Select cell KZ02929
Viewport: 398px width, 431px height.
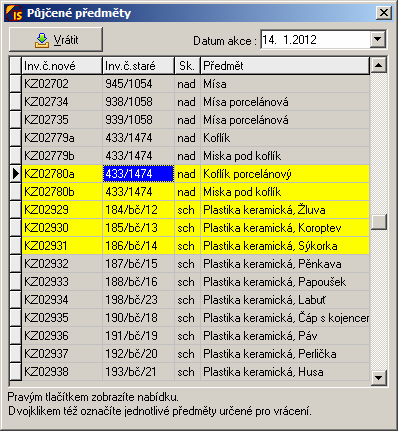pyautogui.click(x=62, y=210)
